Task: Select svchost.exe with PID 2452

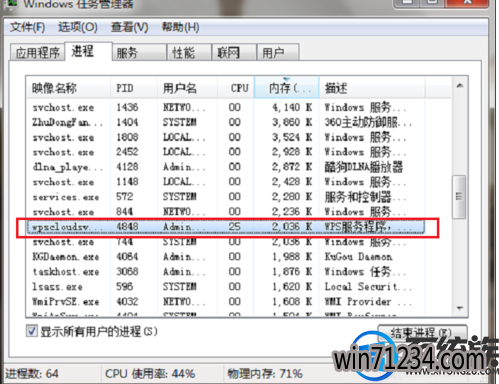Action: [x=225, y=152]
